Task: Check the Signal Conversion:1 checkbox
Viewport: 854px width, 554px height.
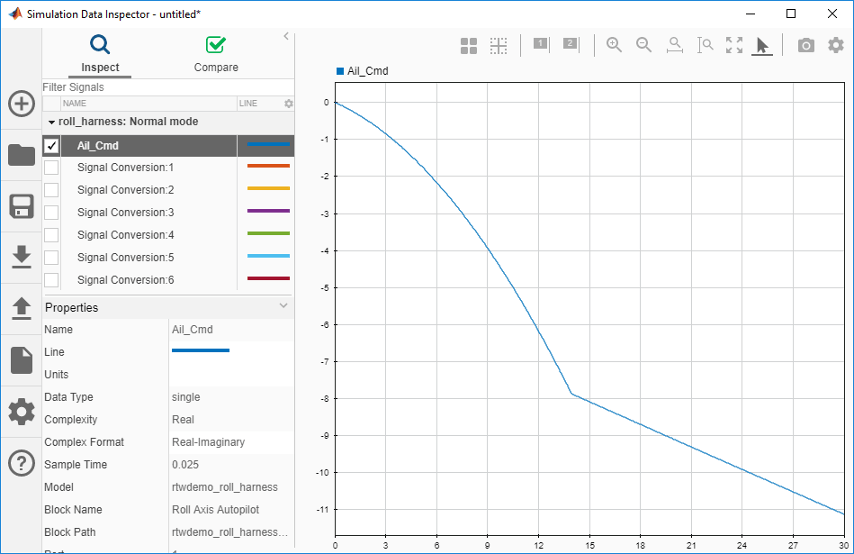Action: (51, 167)
